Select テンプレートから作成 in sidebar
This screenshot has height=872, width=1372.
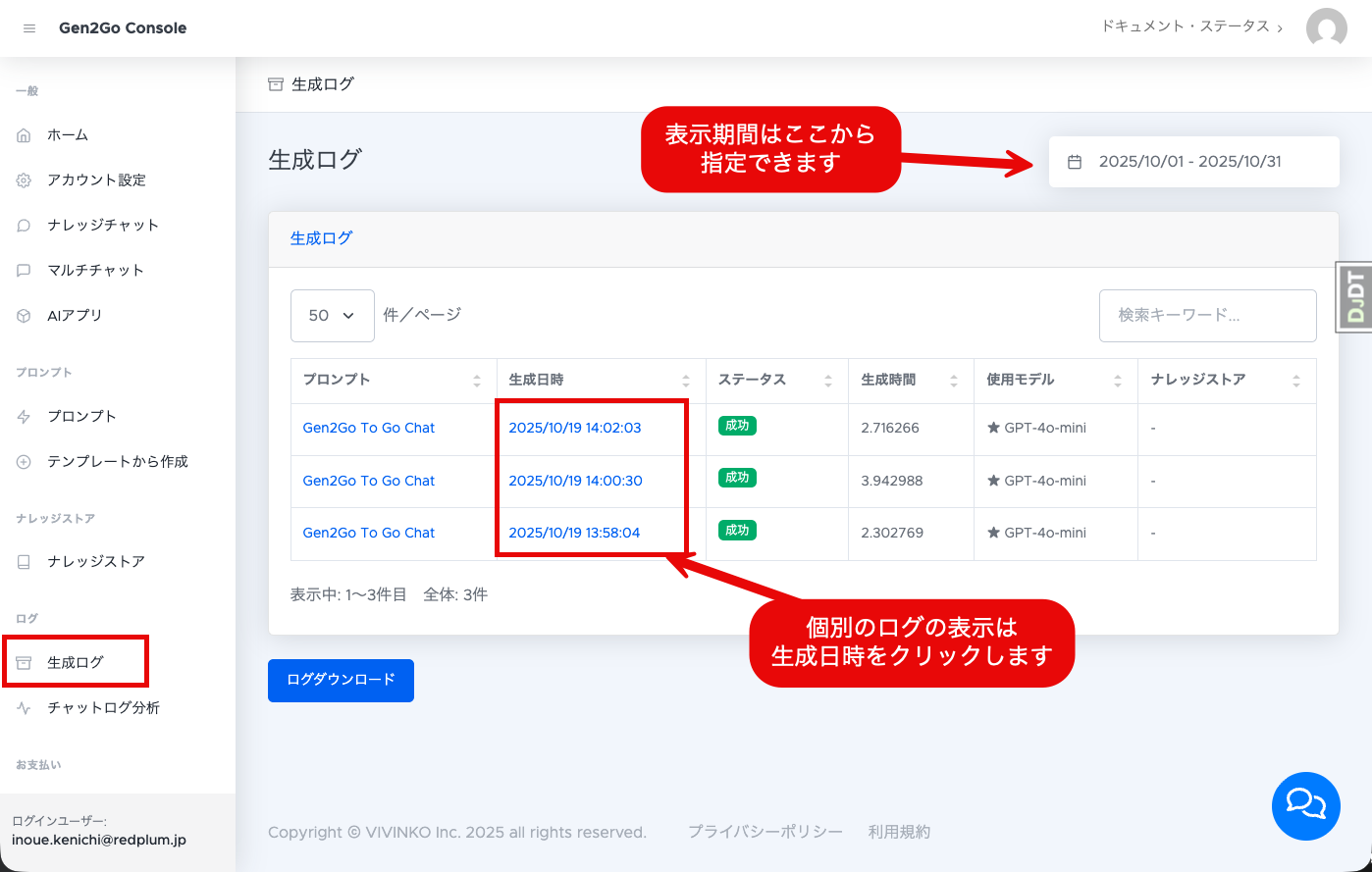coord(117,462)
